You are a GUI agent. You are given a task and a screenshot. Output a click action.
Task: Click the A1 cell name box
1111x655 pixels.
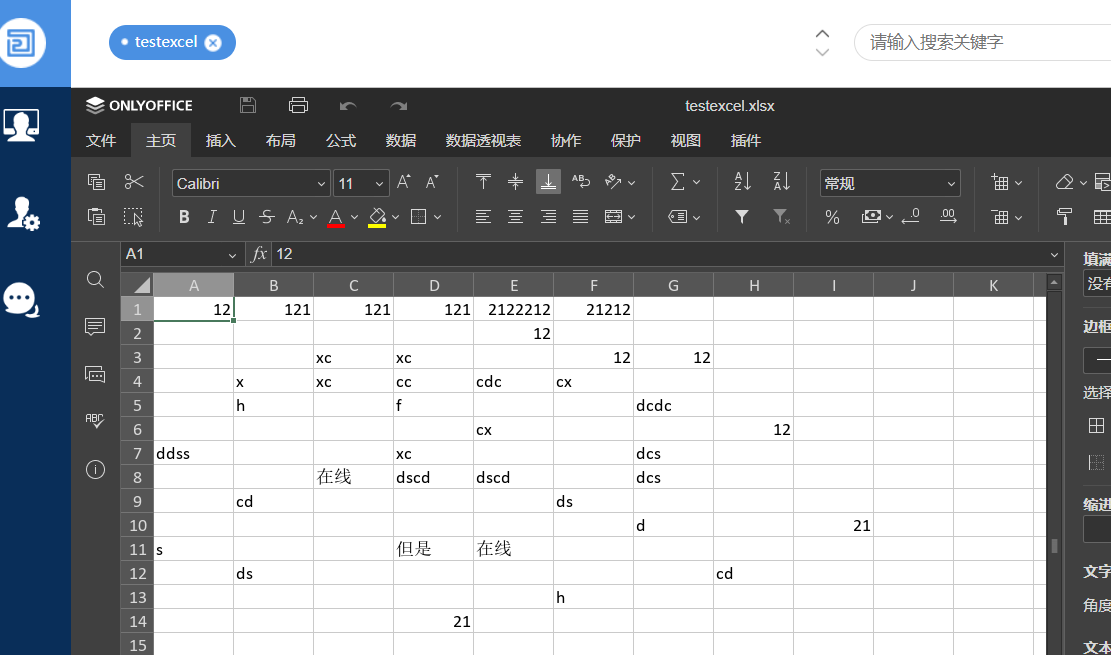point(182,254)
